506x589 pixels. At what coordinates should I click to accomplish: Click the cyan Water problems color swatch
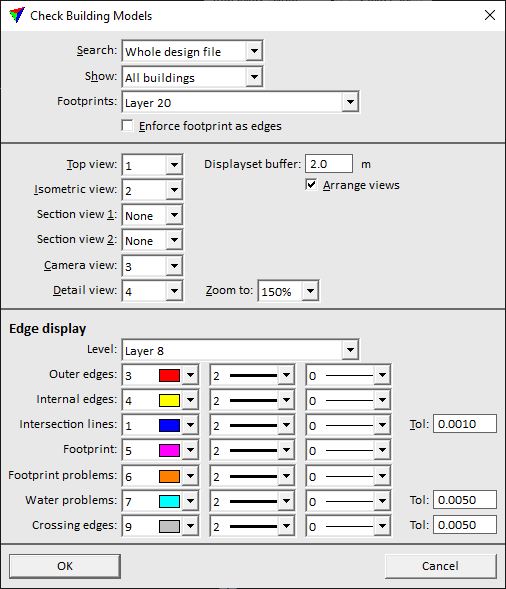(169, 501)
